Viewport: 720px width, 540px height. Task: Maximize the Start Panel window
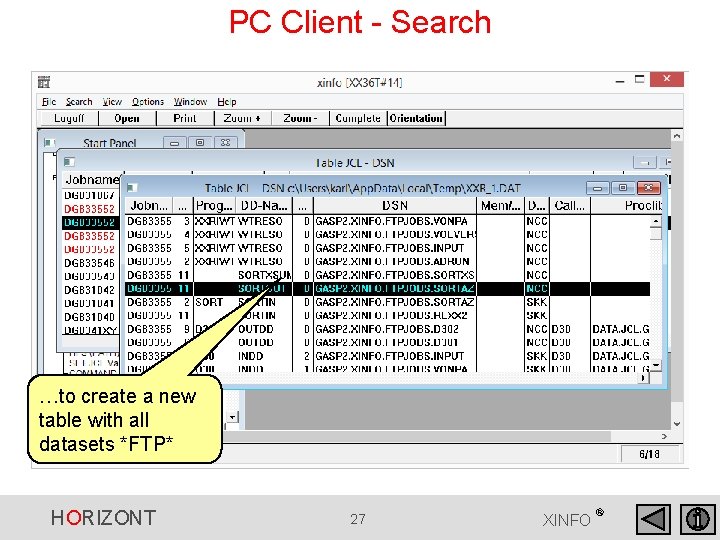point(200,143)
